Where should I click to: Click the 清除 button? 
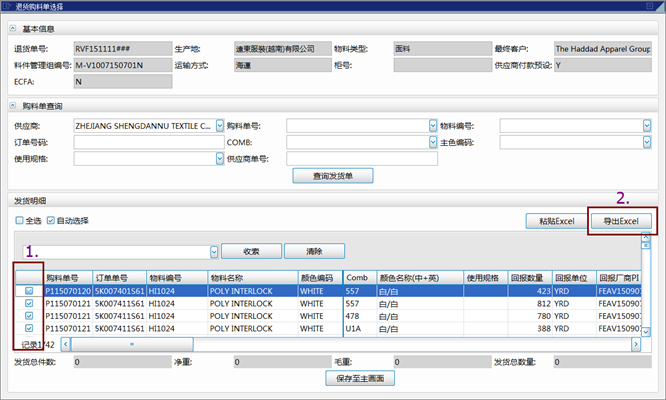coord(314,251)
